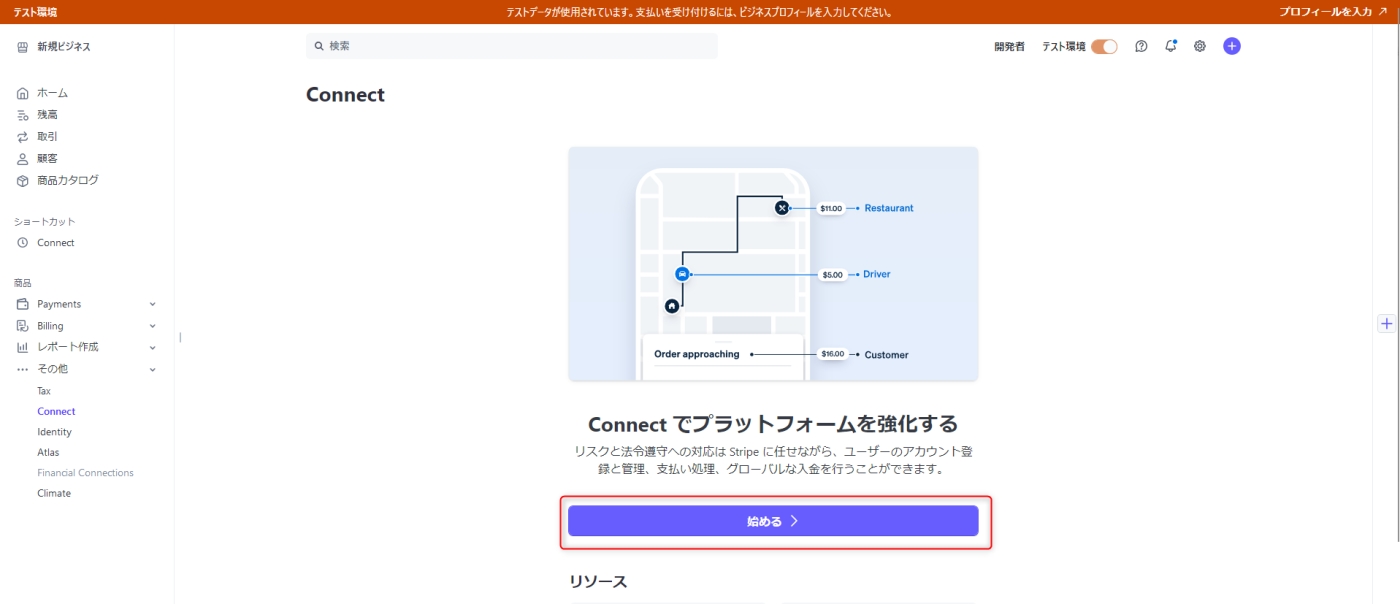Open the 新規ビジネス account switcher

tap(54, 47)
